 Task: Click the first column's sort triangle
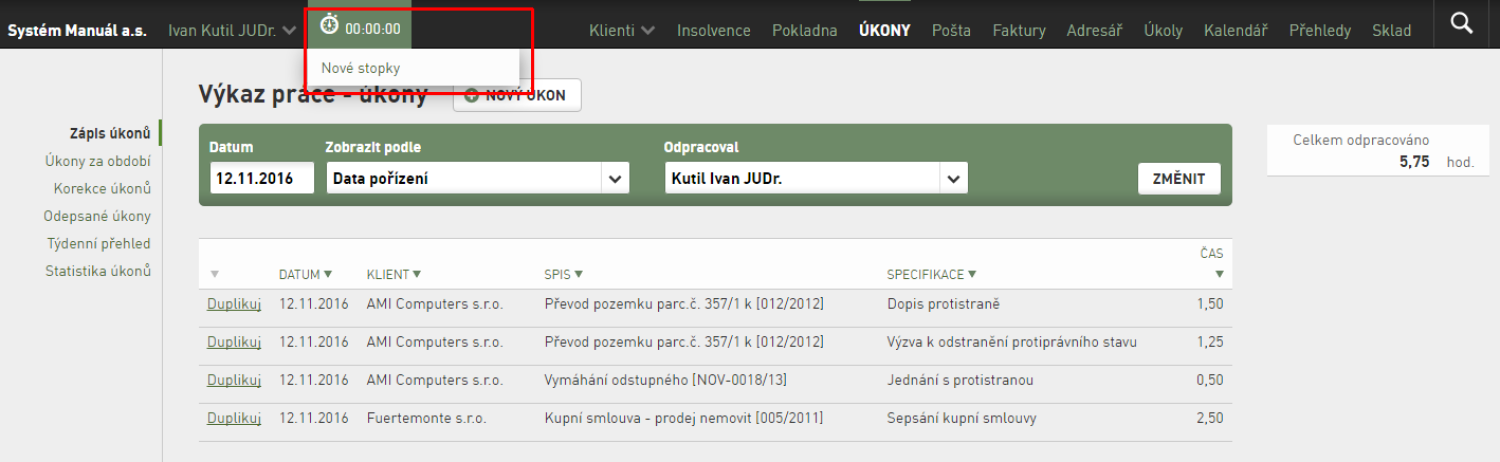(214, 274)
